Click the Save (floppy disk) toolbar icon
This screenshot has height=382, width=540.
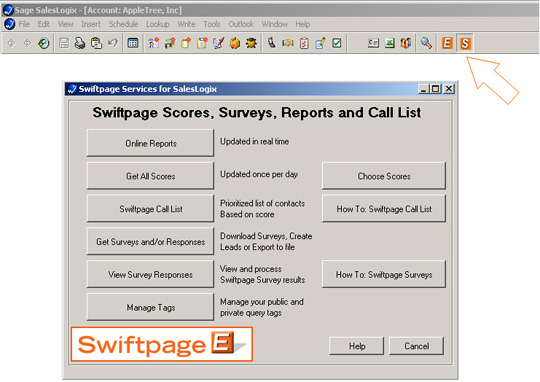64,43
